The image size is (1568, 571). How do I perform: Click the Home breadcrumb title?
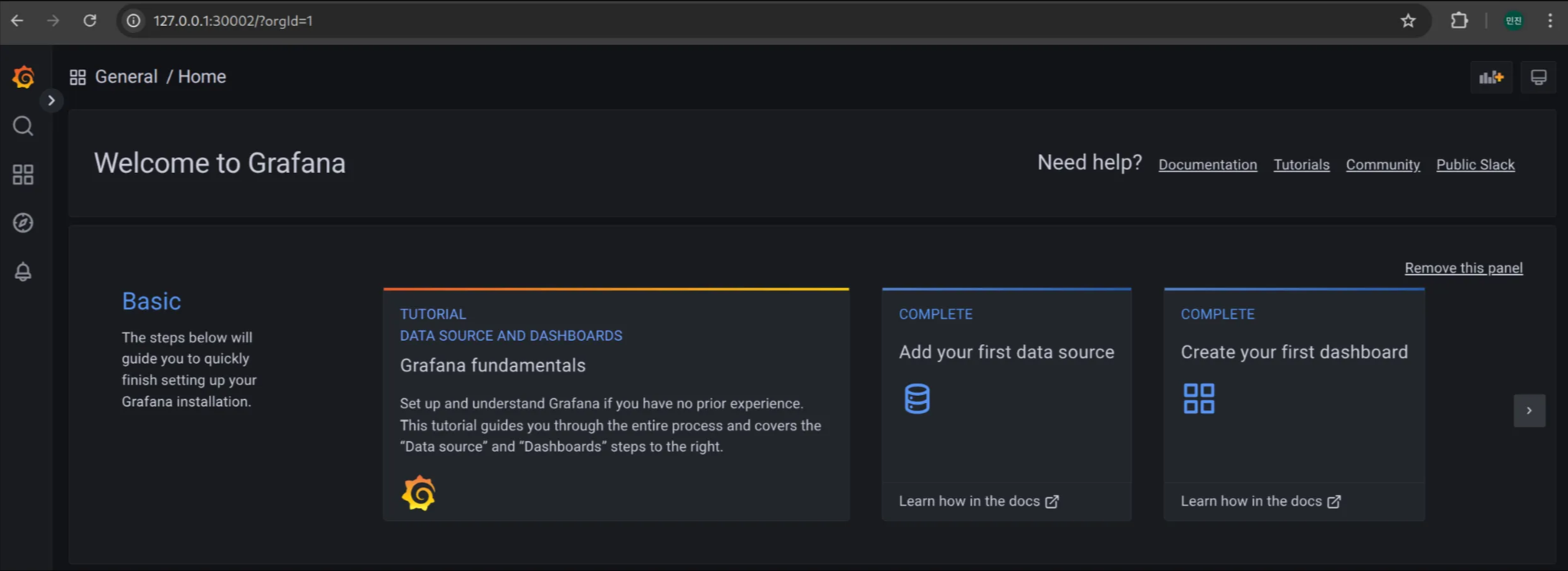[x=202, y=77]
